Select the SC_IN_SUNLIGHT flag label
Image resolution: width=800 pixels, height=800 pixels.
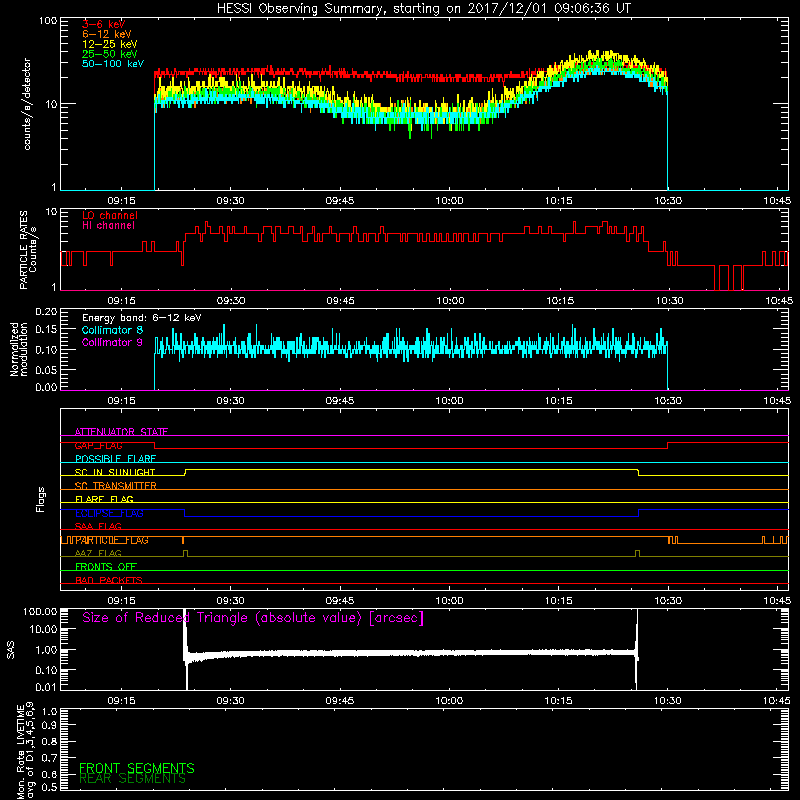115,472
